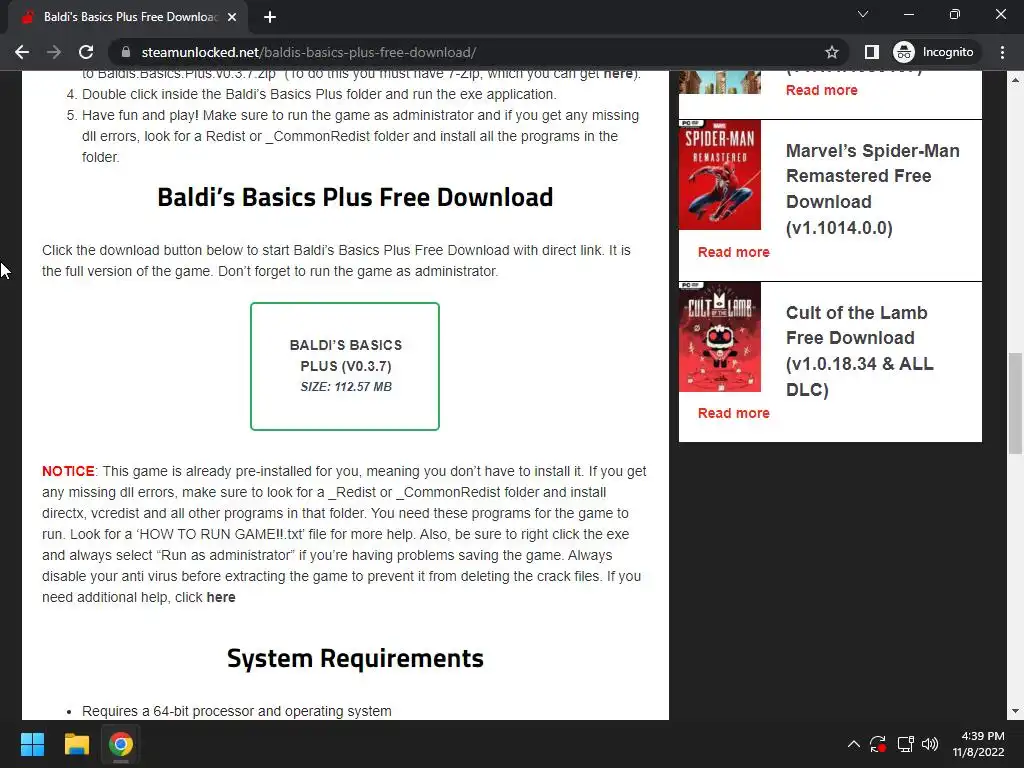Open the sync update tray icon
The image size is (1024, 768).
(x=878, y=744)
